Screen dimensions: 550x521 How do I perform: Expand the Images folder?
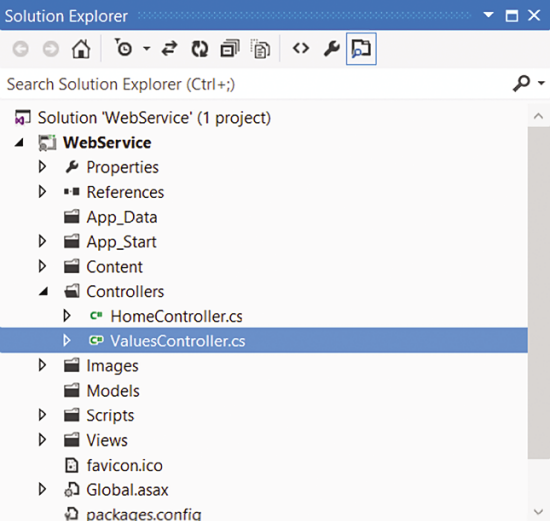pyautogui.click(x=42, y=365)
